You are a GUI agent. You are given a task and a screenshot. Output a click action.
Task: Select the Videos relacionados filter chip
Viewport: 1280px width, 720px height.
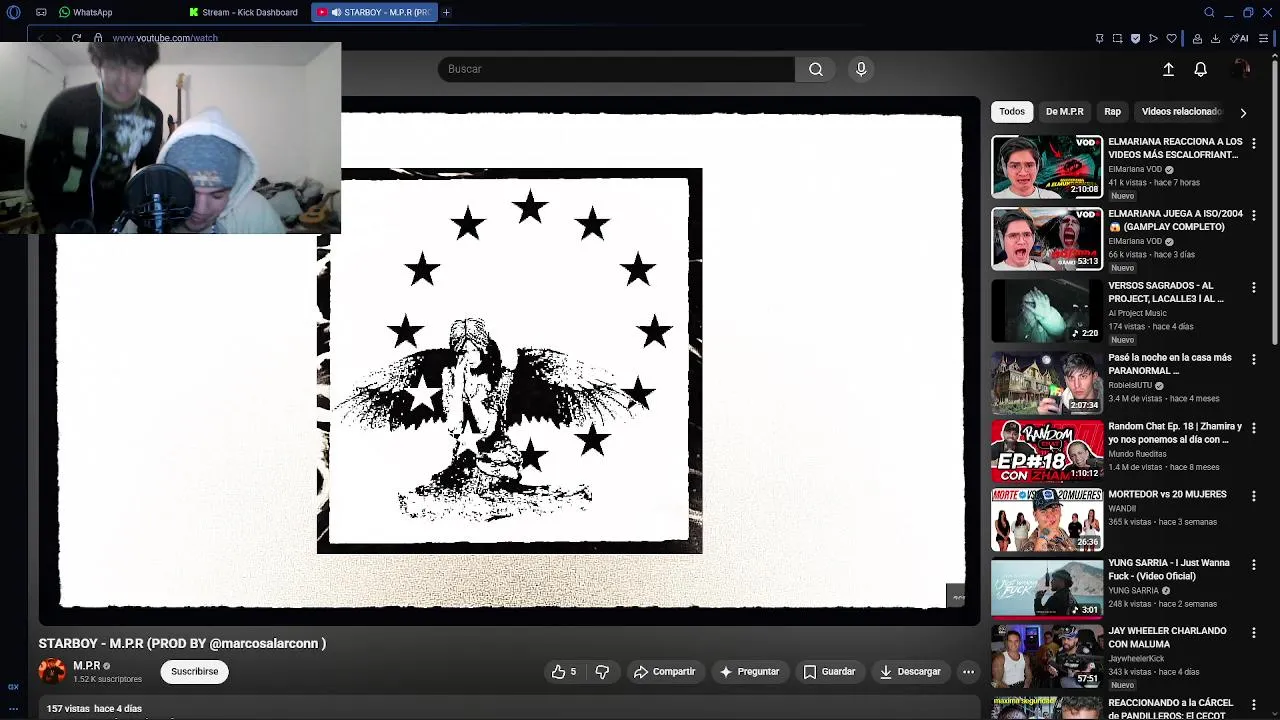(x=1181, y=112)
